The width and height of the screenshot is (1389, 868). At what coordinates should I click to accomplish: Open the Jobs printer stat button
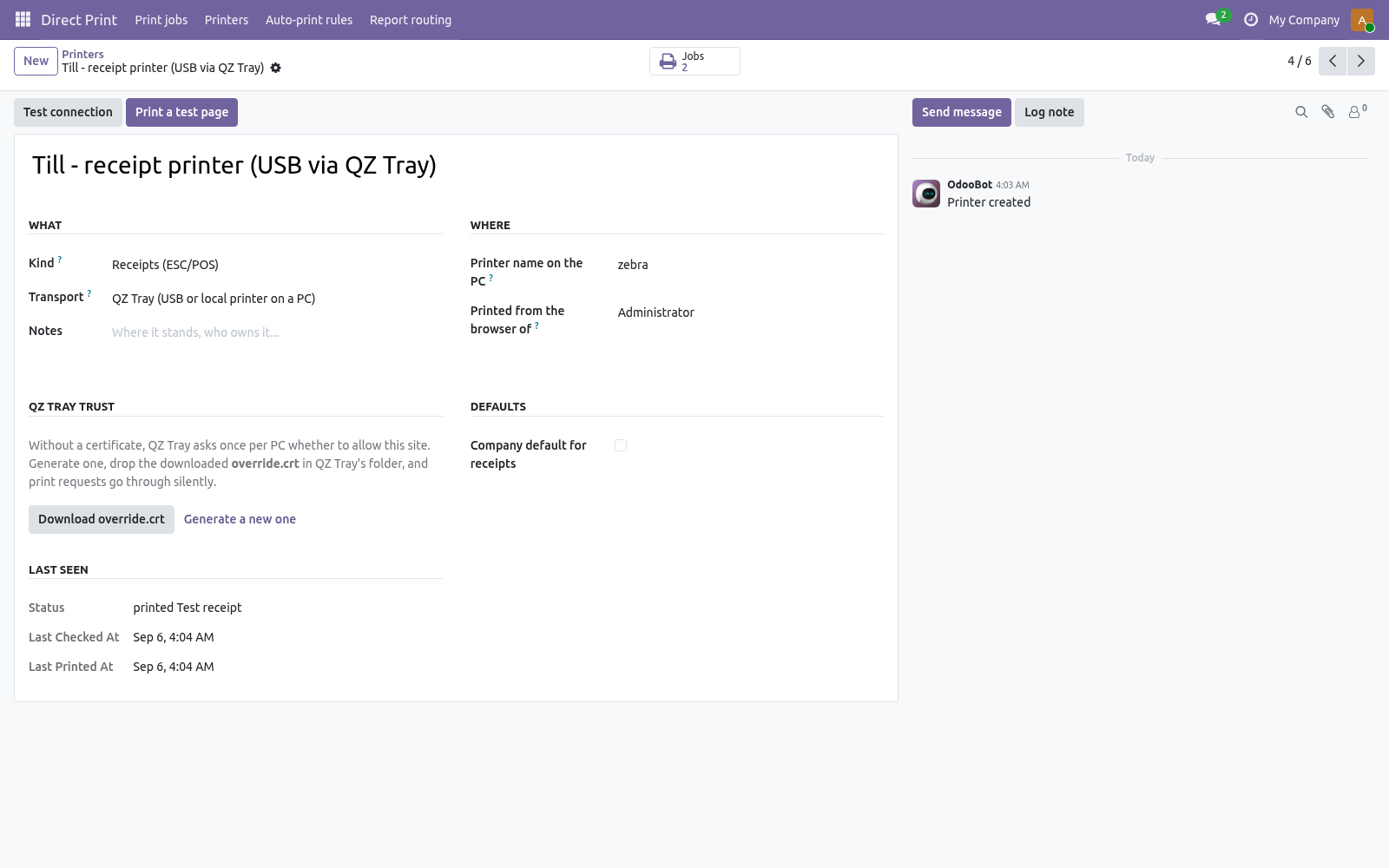click(x=694, y=61)
